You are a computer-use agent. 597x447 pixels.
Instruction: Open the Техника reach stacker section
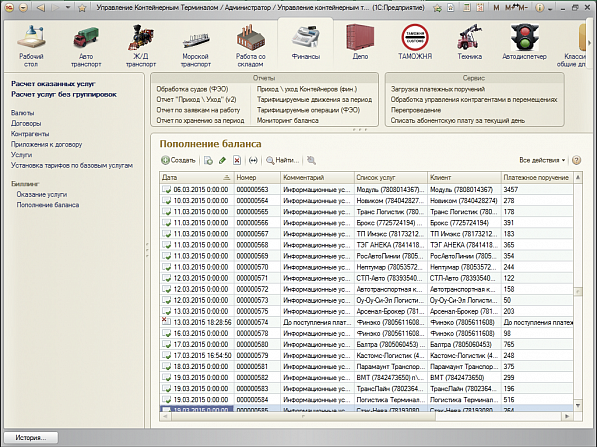469,42
